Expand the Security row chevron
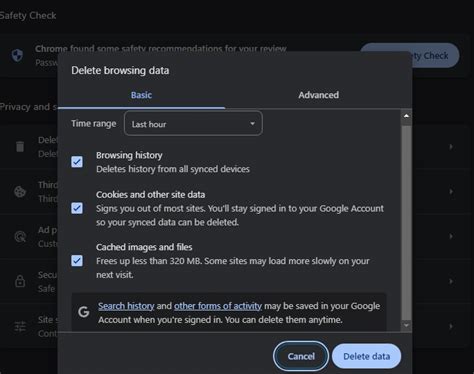 pos(451,281)
